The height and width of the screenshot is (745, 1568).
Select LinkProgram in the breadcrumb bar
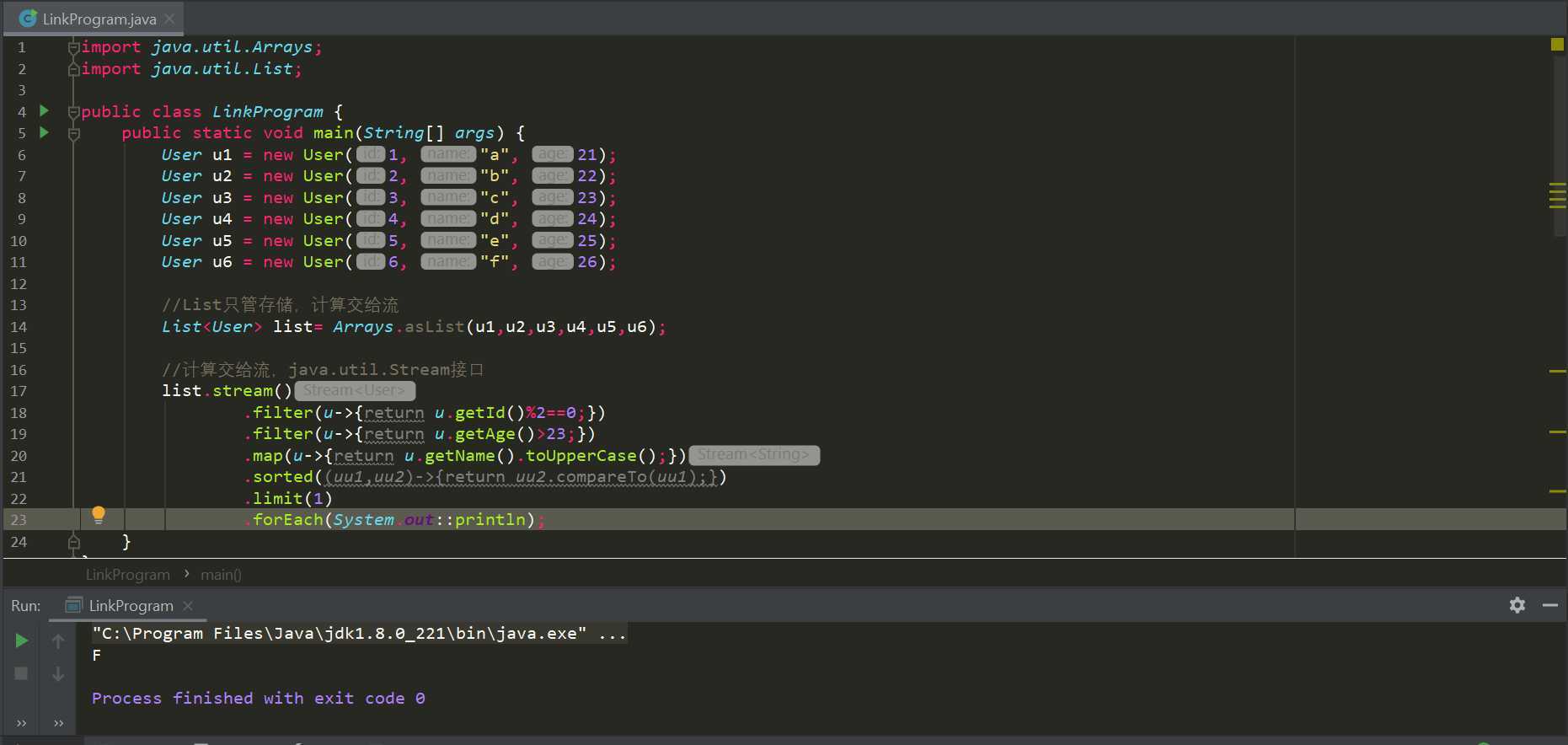(x=128, y=575)
